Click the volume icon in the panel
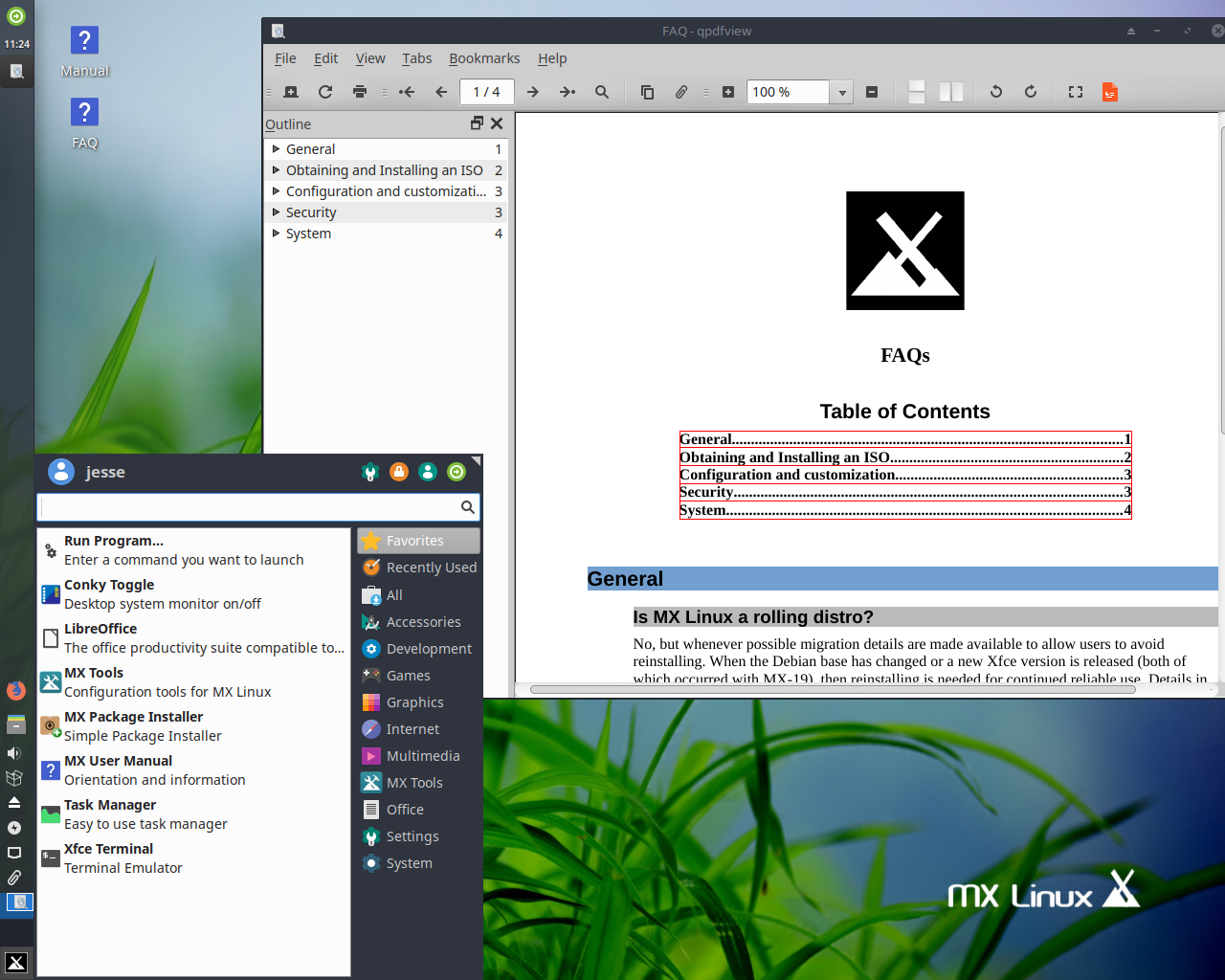The width and height of the screenshot is (1225, 980). (x=14, y=753)
